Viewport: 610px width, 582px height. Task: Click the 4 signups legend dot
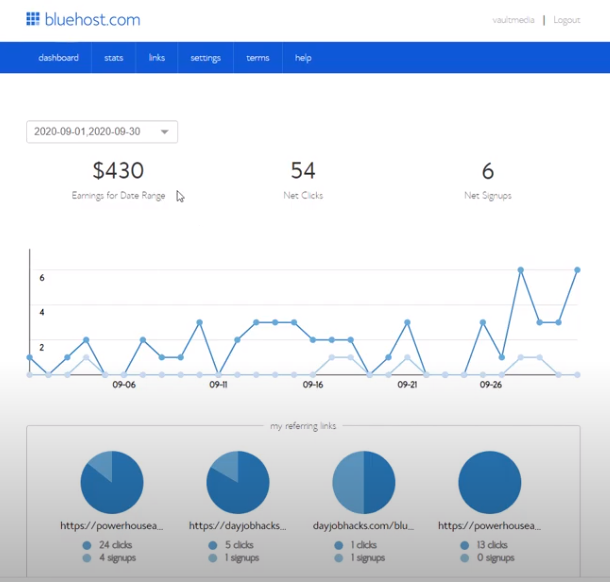[x=87, y=558]
